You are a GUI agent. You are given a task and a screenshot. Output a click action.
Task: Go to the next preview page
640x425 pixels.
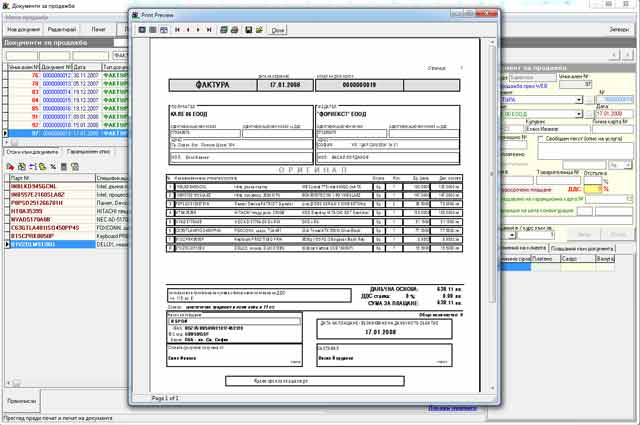(x=198, y=31)
